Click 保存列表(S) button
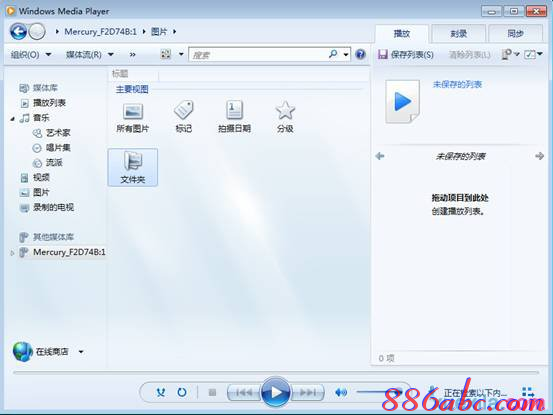Viewport: 553px width, 415px height. tap(406, 55)
